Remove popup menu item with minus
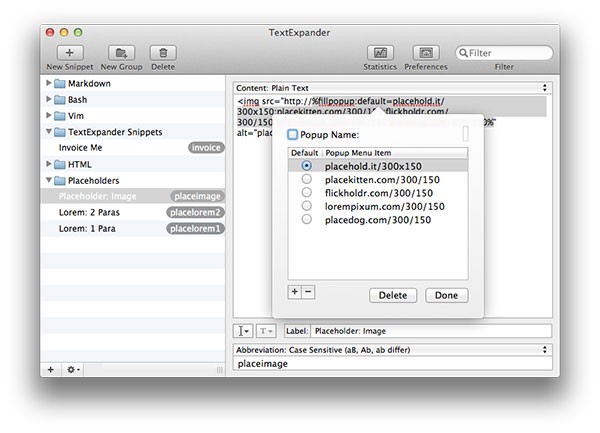Image resolution: width=600 pixels, height=433 pixels. (x=308, y=292)
